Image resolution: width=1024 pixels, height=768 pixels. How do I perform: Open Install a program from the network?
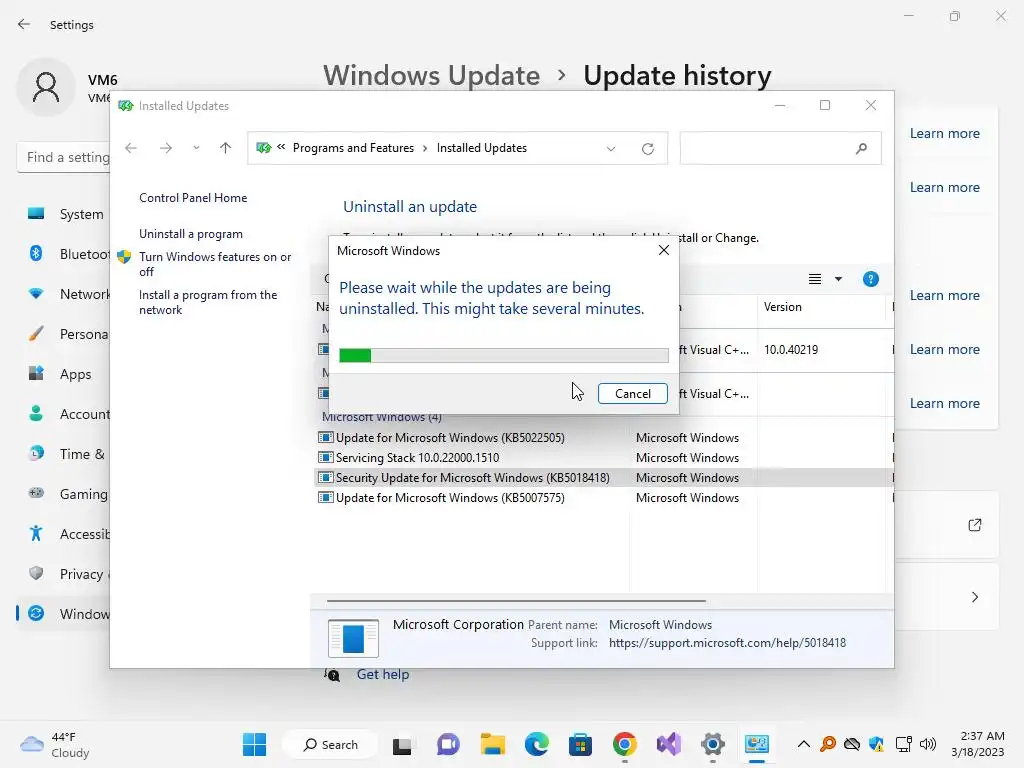point(208,302)
